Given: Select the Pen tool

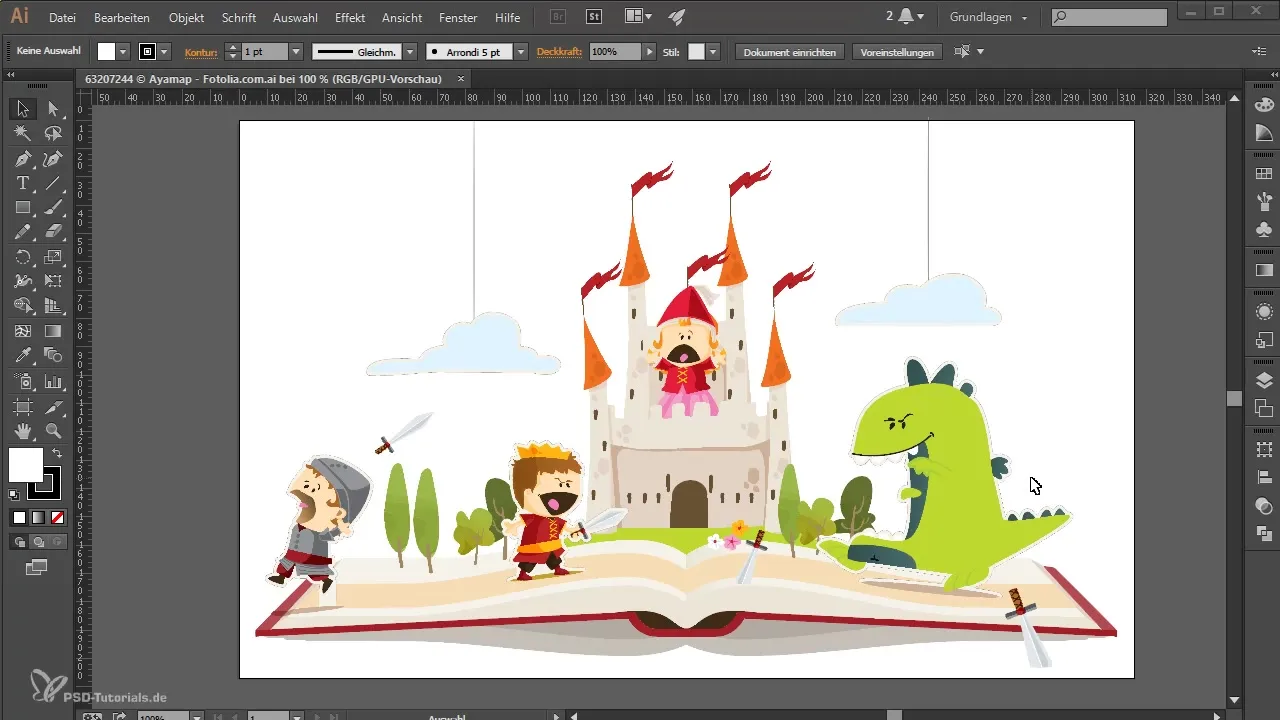Looking at the screenshot, I should coord(22,159).
